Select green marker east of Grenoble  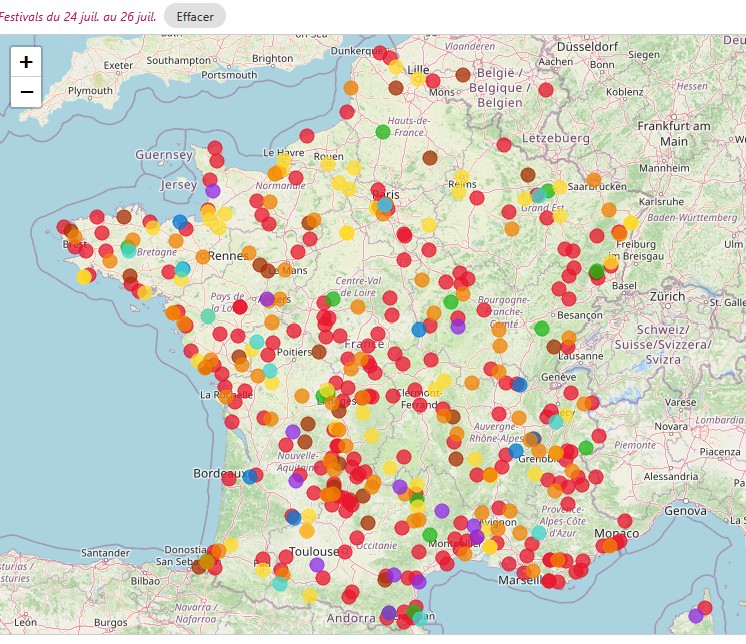click(x=586, y=448)
